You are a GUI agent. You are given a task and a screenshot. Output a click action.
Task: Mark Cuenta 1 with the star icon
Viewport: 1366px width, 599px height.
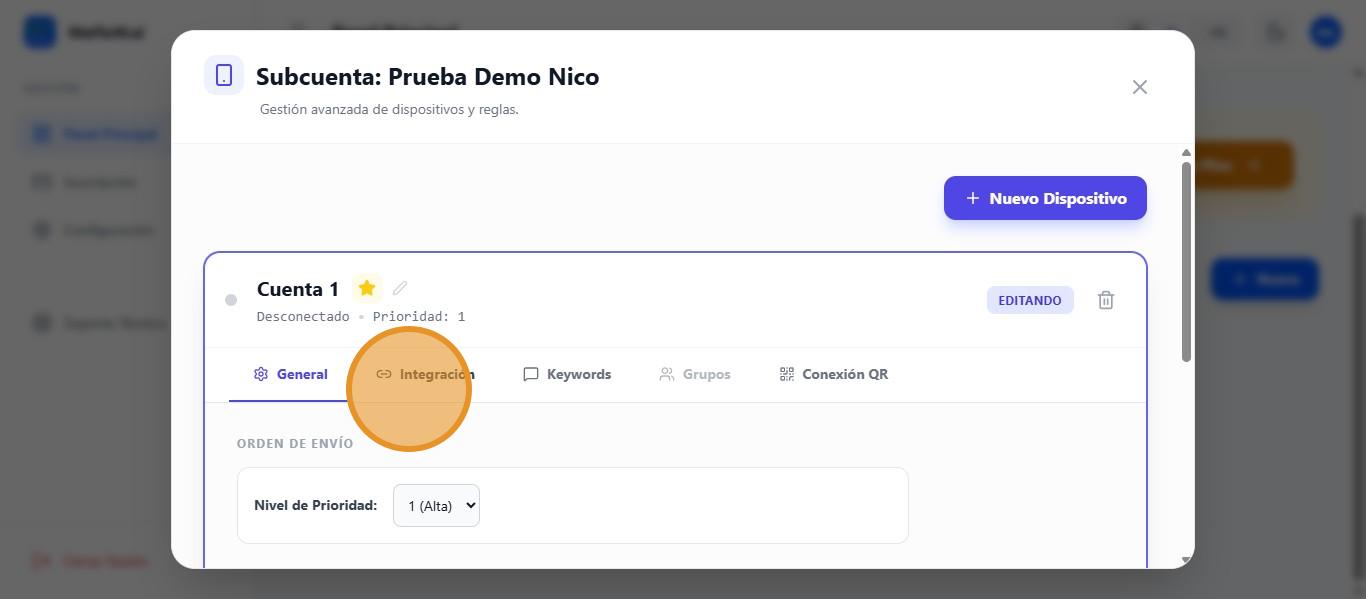tap(367, 289)
